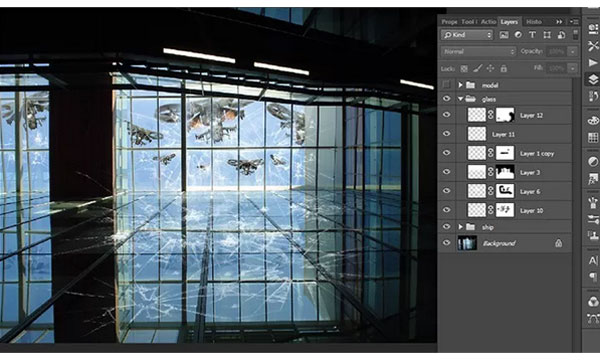Screen dimensions: 600x362
Task: Open Actions play dock icon
Action: (x=593, y=62)
